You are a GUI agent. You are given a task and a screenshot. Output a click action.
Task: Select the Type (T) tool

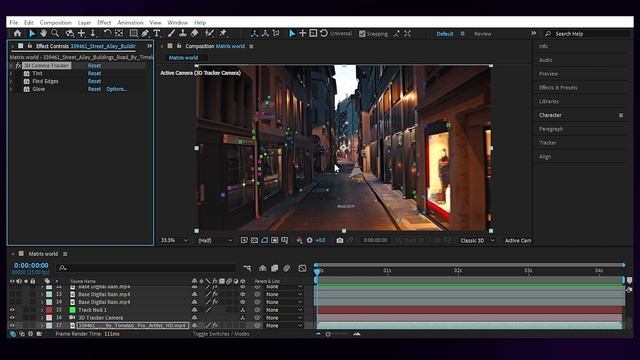click(156, 33)
